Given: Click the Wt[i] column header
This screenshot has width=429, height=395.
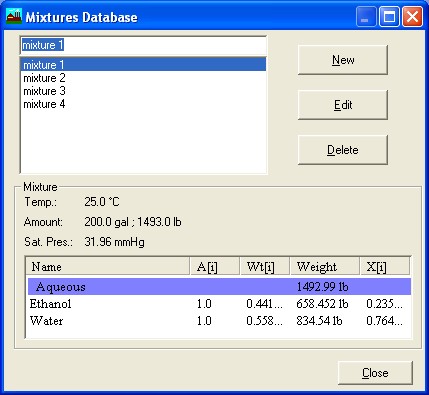Looking at the screenshot, I should [265, 266].
